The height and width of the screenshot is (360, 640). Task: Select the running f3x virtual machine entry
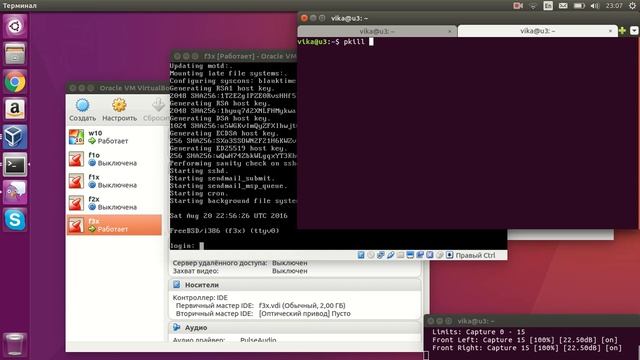tap(114, 225)
